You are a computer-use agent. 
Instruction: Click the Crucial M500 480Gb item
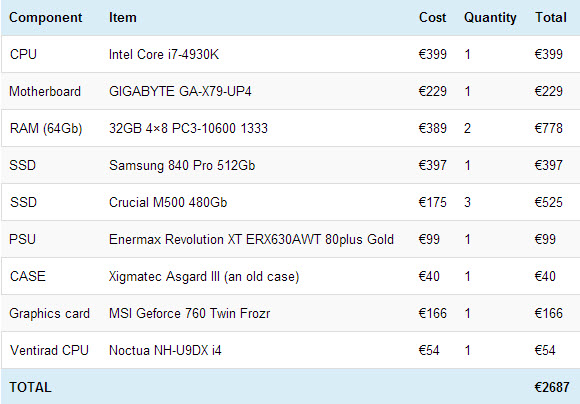point(168,202)
